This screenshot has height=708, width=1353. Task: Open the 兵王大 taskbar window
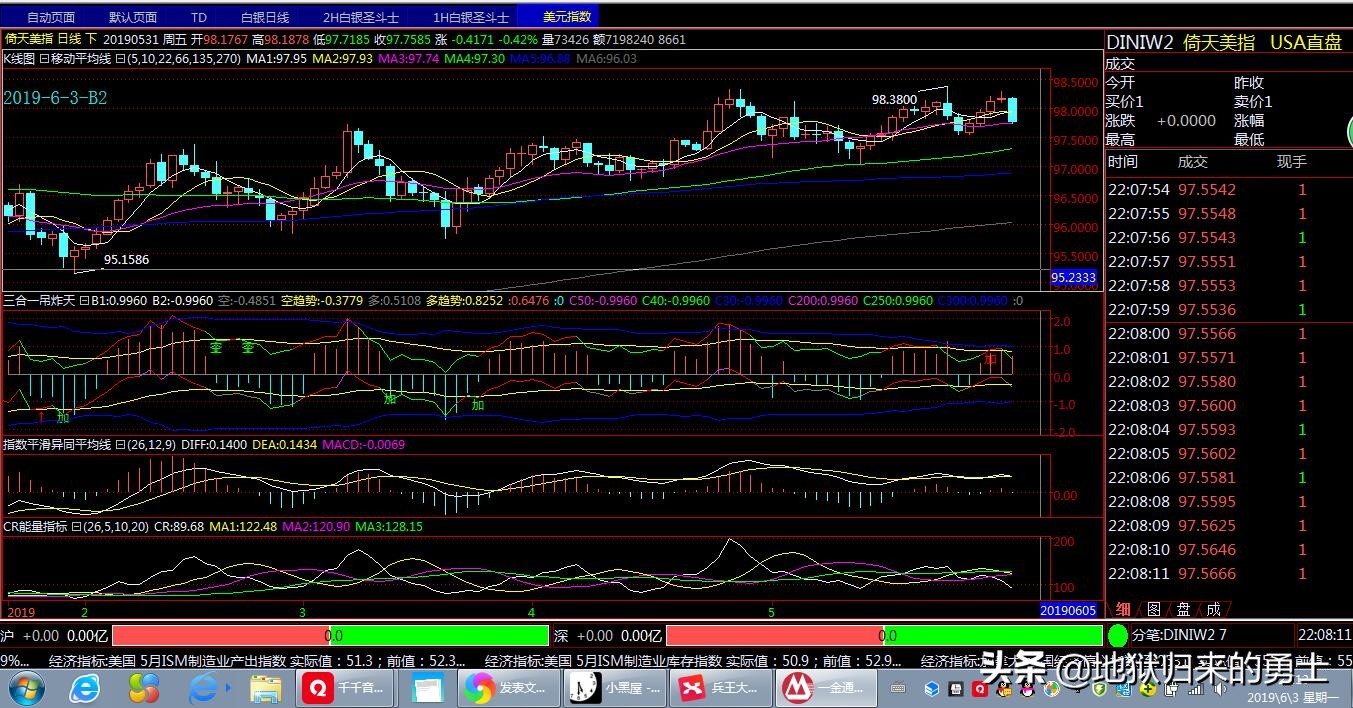719,688
